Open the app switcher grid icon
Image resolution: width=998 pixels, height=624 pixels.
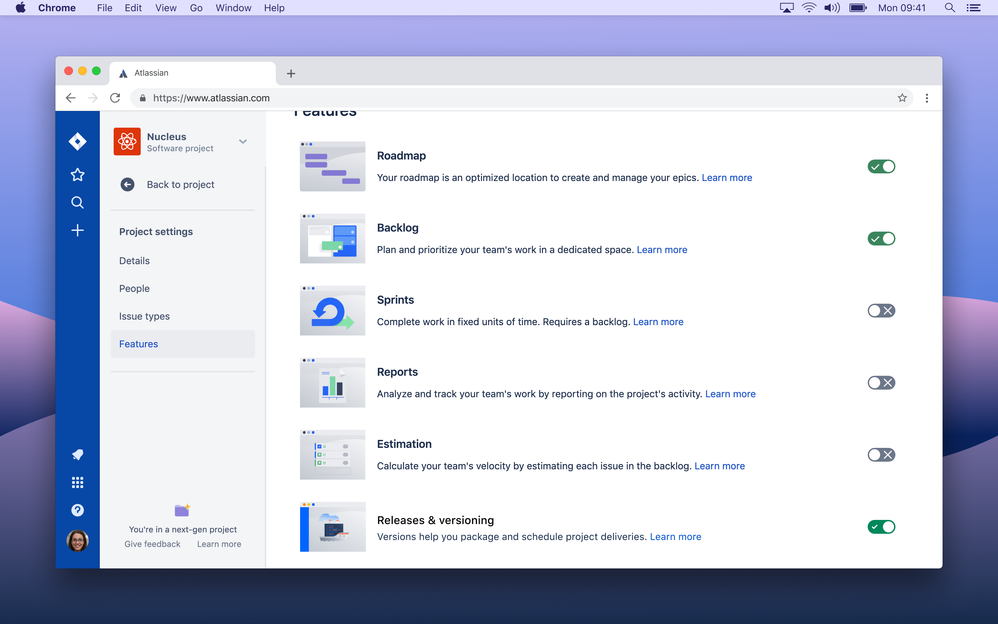[77, 483]
